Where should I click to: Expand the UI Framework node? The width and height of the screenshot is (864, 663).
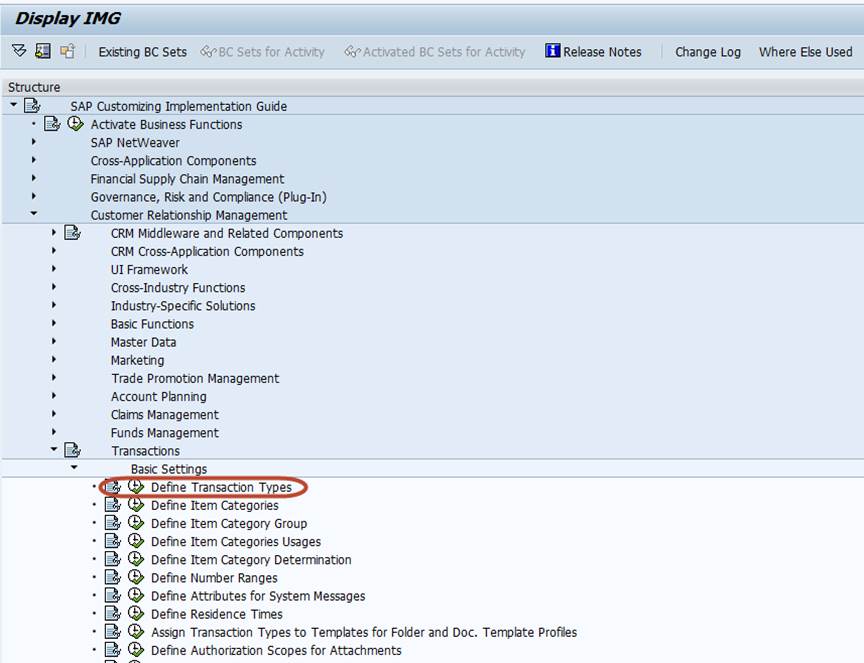53,269
